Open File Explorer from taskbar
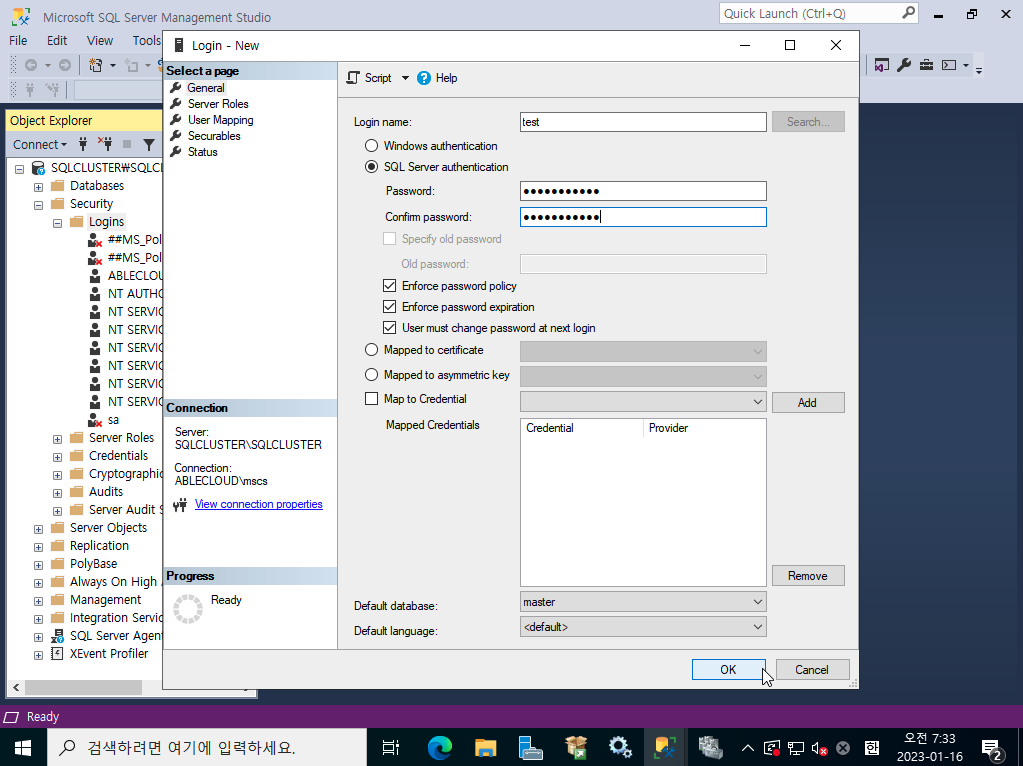Image resolution: width=1023 pixels, height=766 pixels. point(485,747)
